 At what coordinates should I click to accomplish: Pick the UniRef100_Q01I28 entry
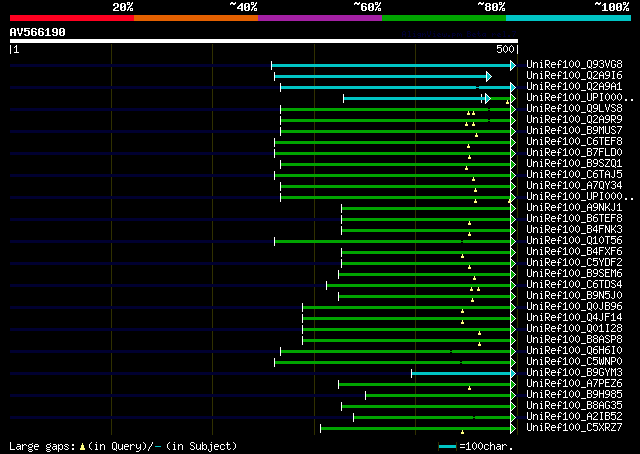click(x=574, y=329)
